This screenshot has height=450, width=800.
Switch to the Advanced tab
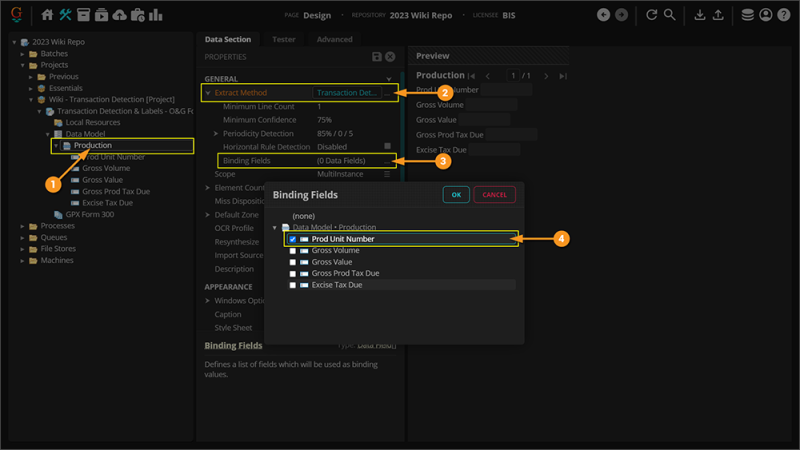[x=335, y=39]
